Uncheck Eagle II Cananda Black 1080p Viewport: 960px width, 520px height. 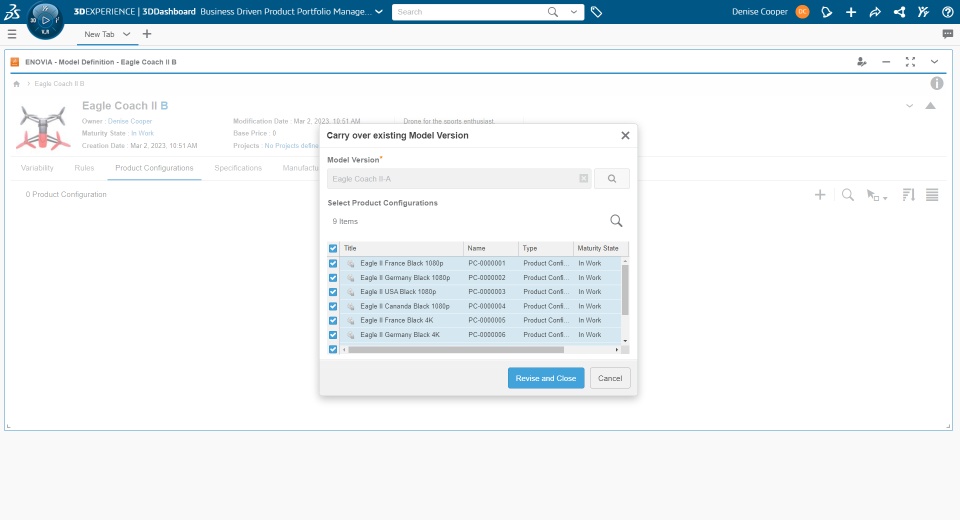333,306
